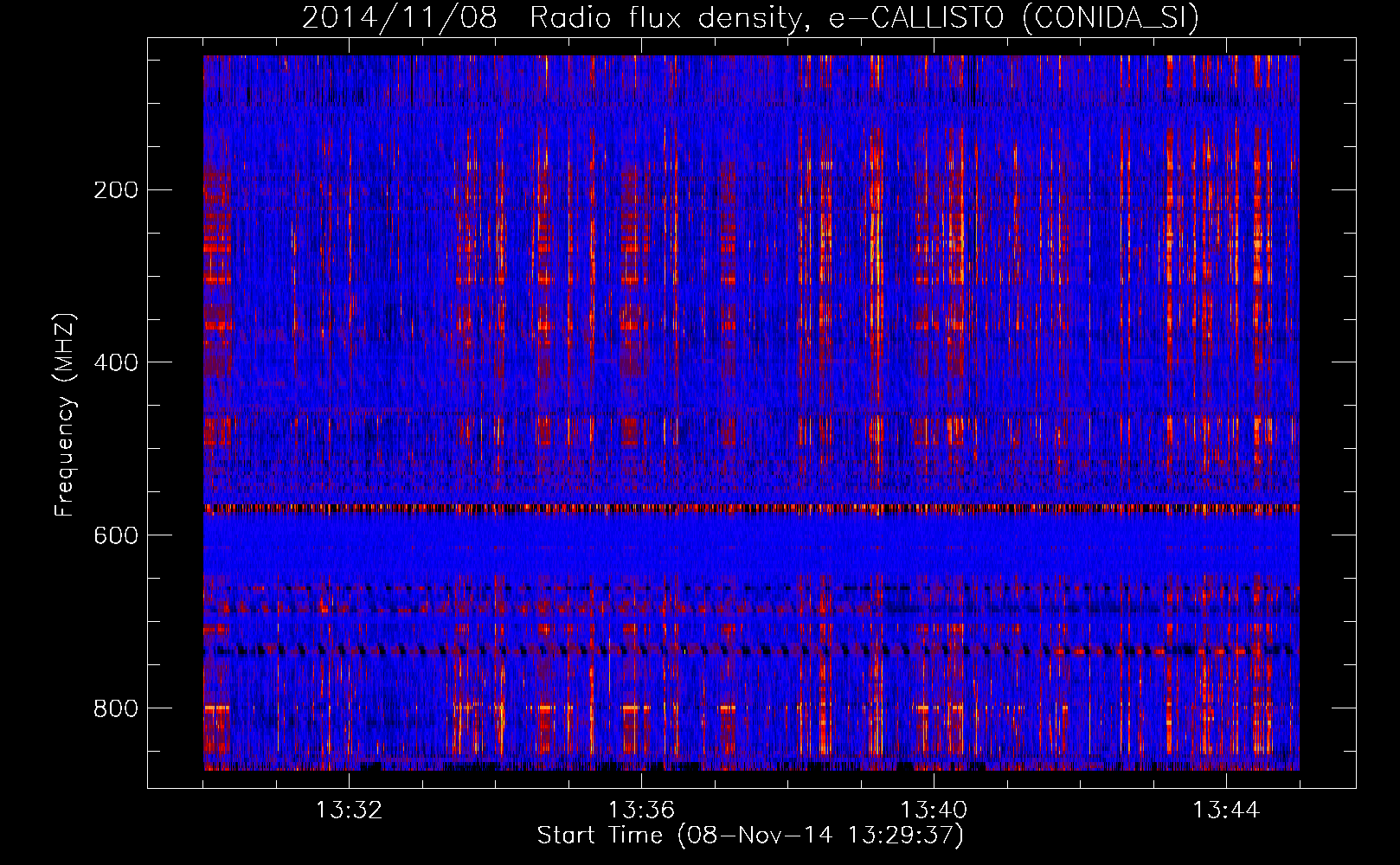Click the 400 frequency axis label
Viewport: 1400px width, 865px height.
[115, 363]
